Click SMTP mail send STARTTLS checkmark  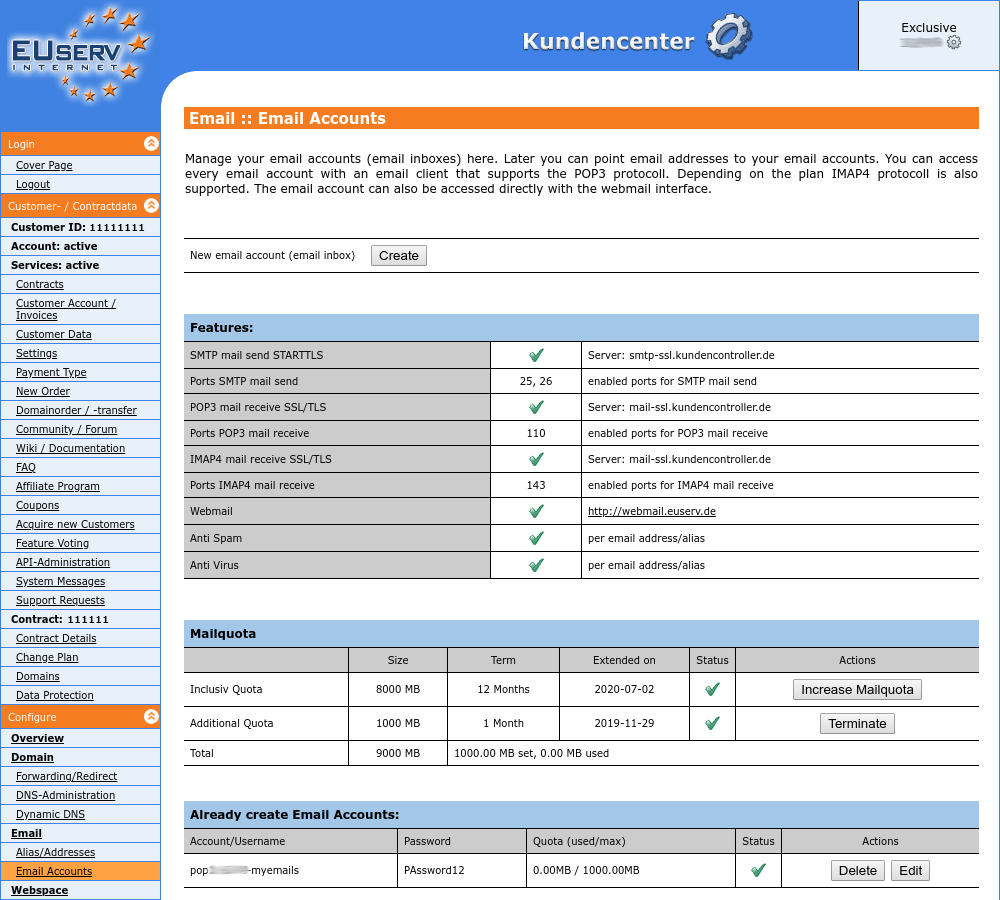(536, 355)
